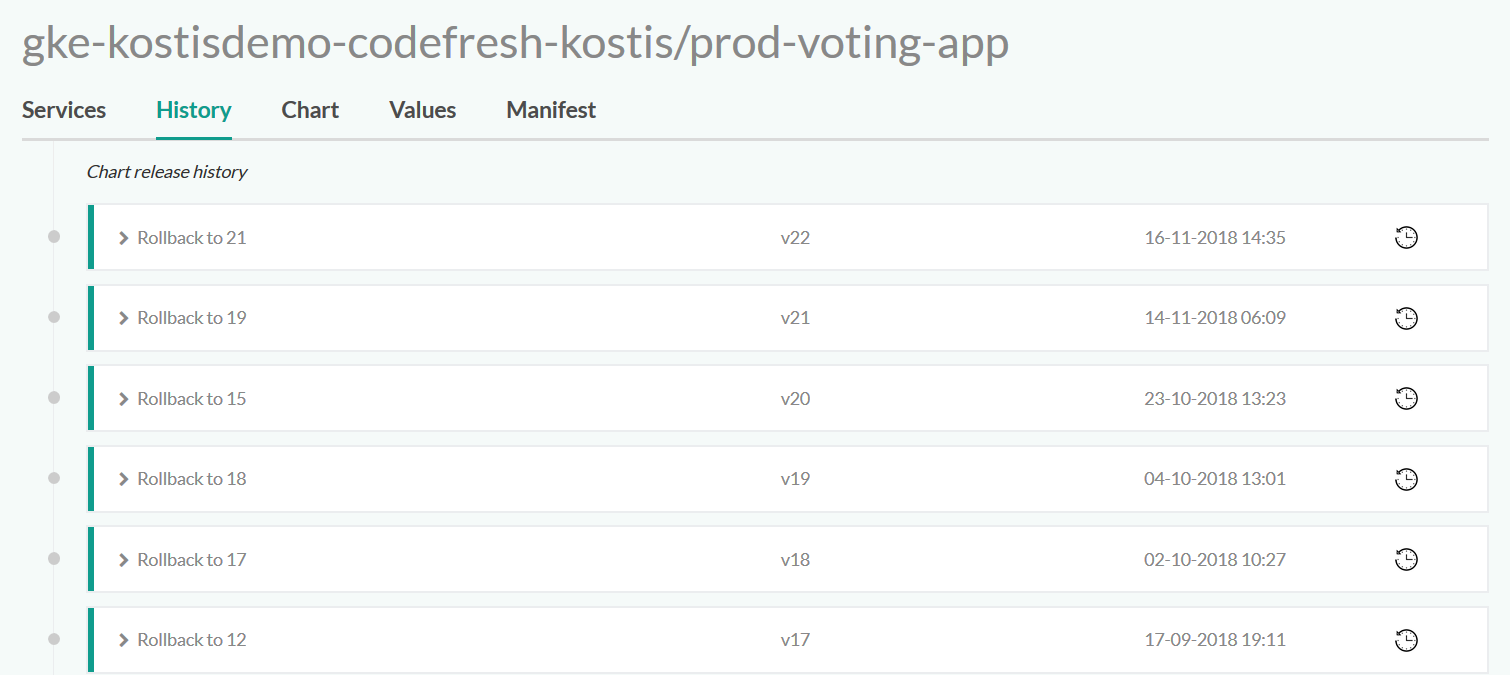Viewport: 1510px width, 675px height.
Task: Switch to the Services tab
Action: [x=64, y=110]
